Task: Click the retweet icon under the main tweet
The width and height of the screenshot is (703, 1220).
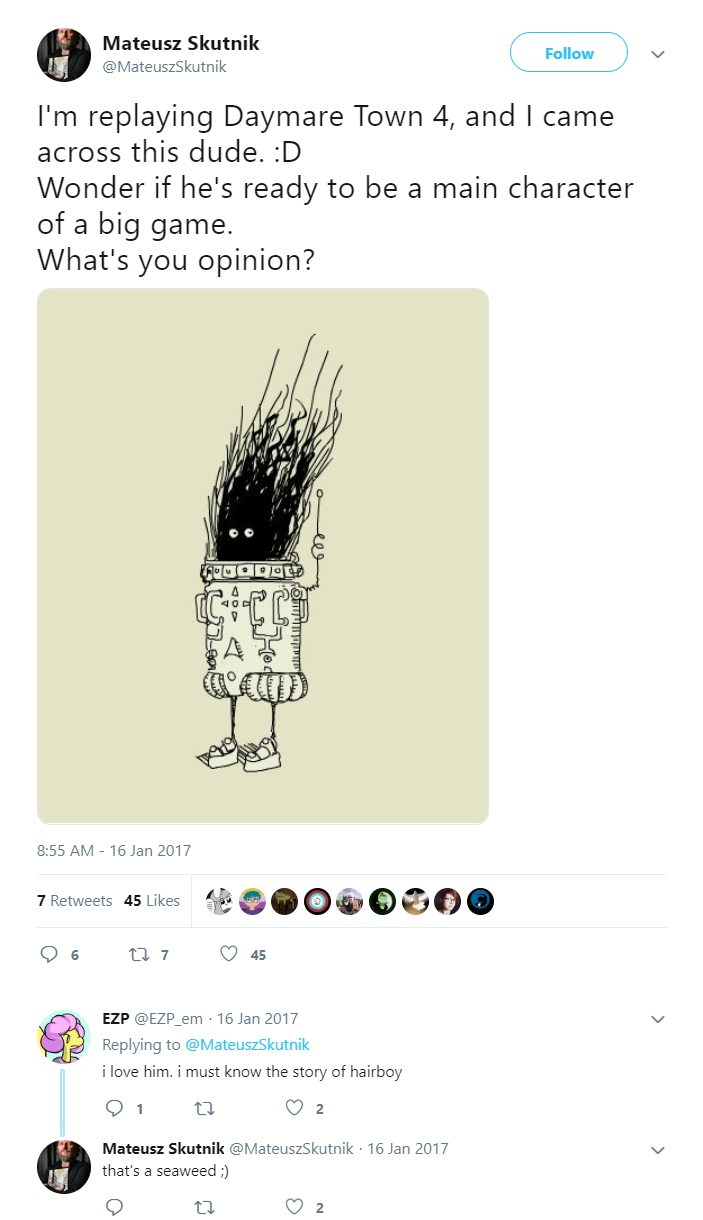Action: tap(138, 954)
